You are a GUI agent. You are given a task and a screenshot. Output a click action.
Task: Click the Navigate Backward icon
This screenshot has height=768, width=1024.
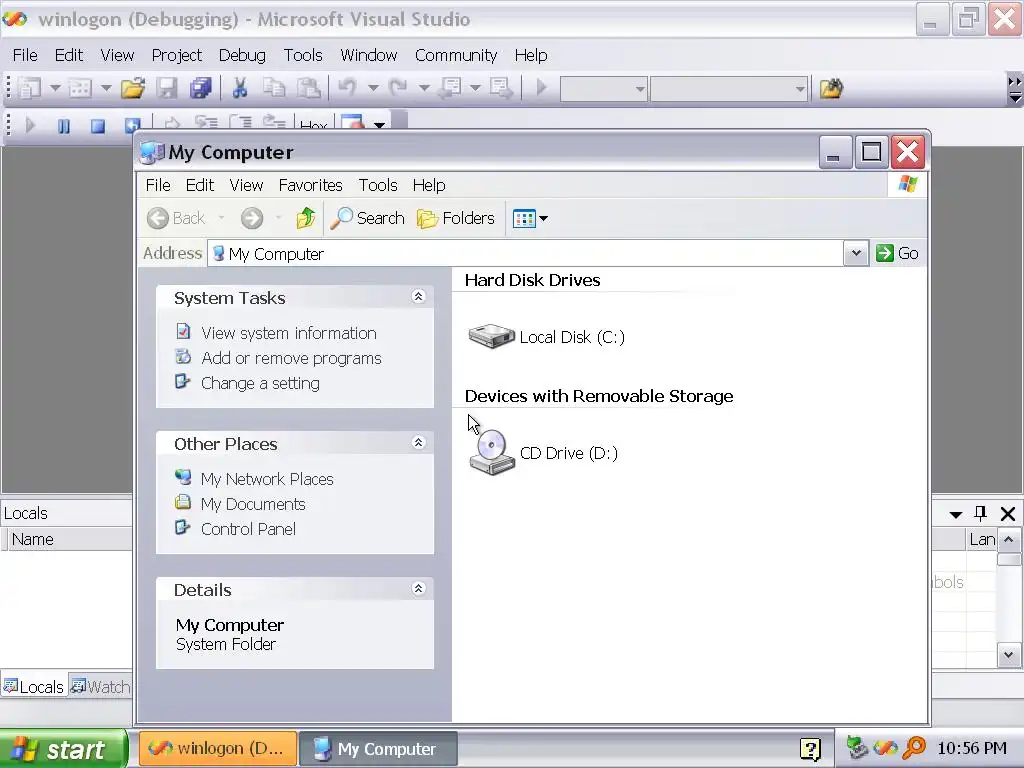tap(451, 87)
